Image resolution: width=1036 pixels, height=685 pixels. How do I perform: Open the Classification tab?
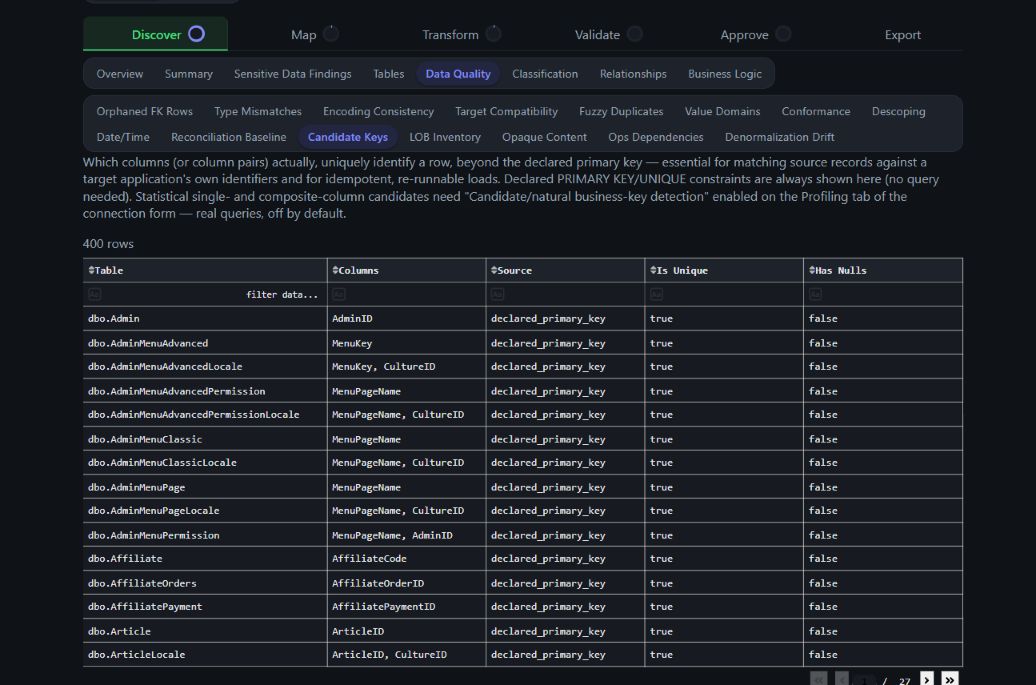coord(545,74)
